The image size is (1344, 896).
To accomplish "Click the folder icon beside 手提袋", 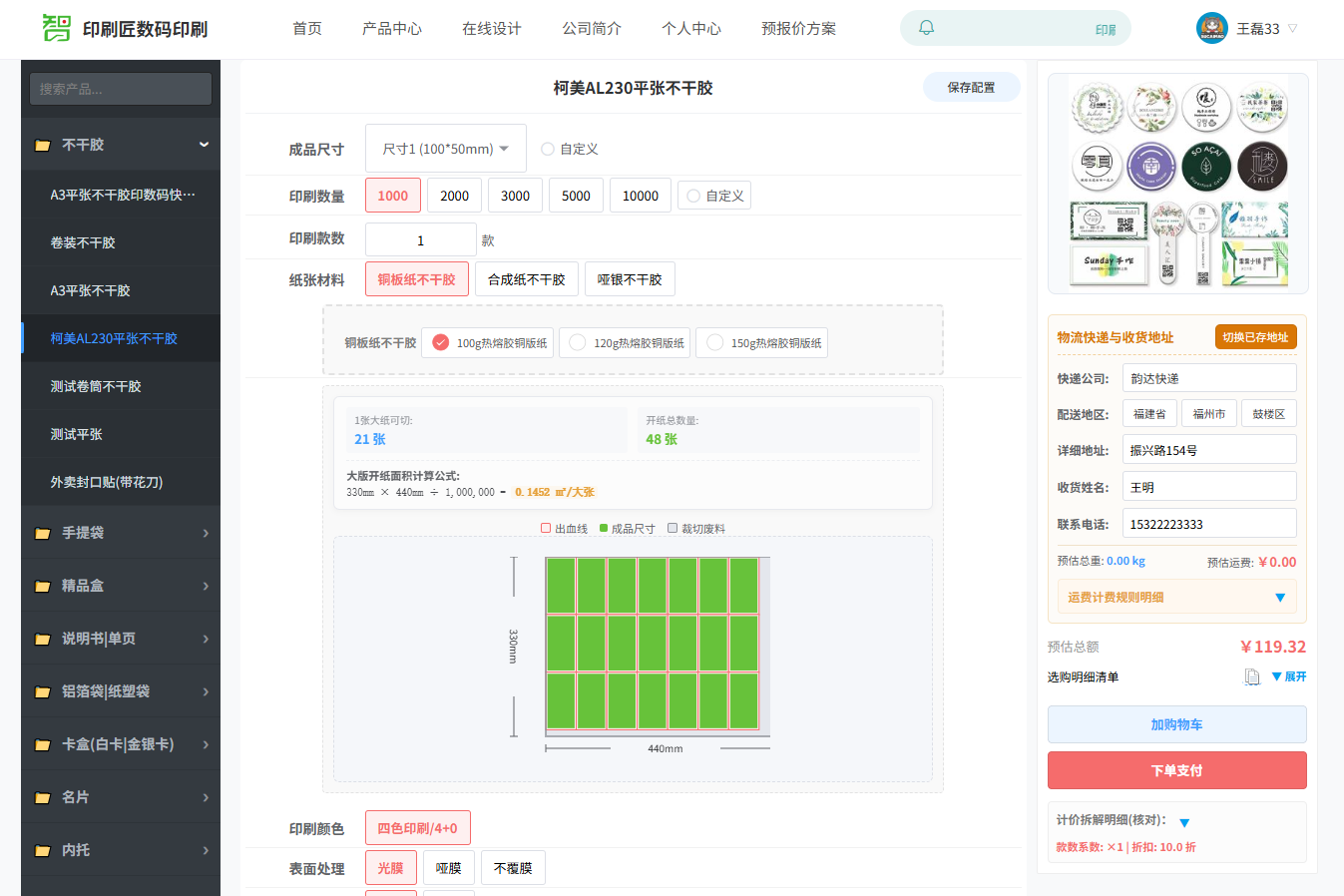I will point(43,534).
